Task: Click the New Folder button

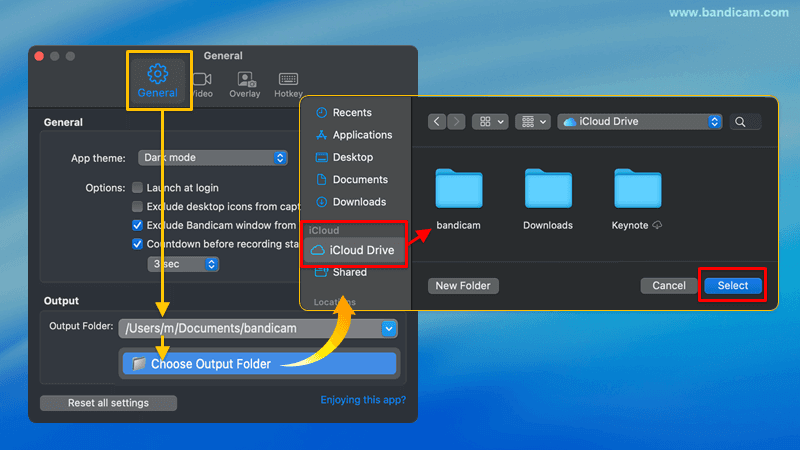Action: [463, 286]
